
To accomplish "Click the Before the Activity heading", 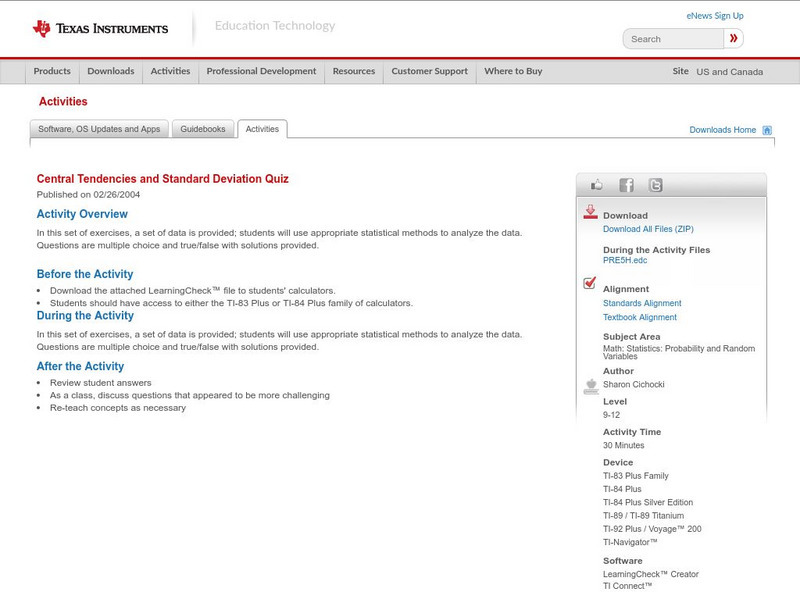I will point(85,274).
